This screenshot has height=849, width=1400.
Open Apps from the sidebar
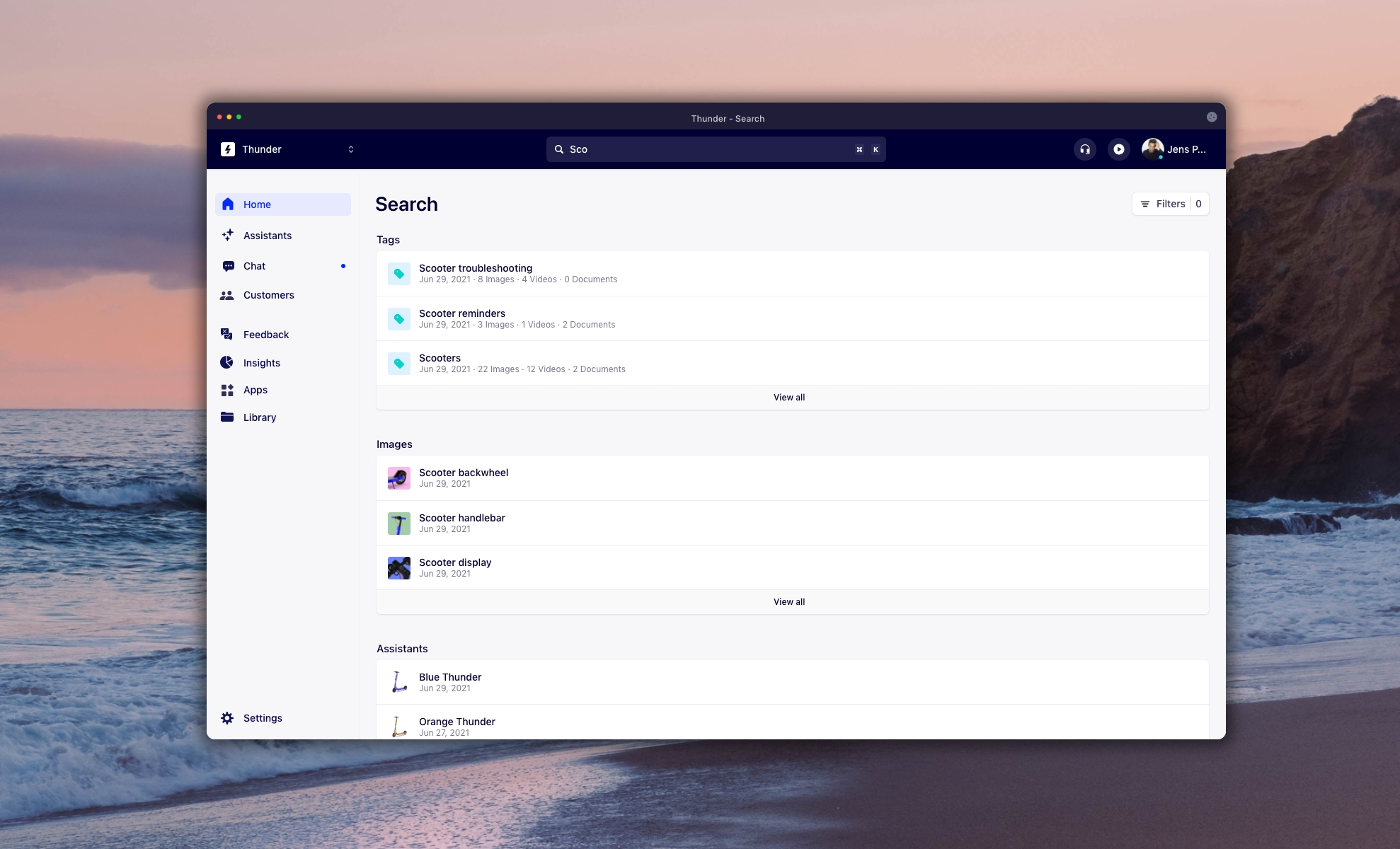[x=255, y=390]
